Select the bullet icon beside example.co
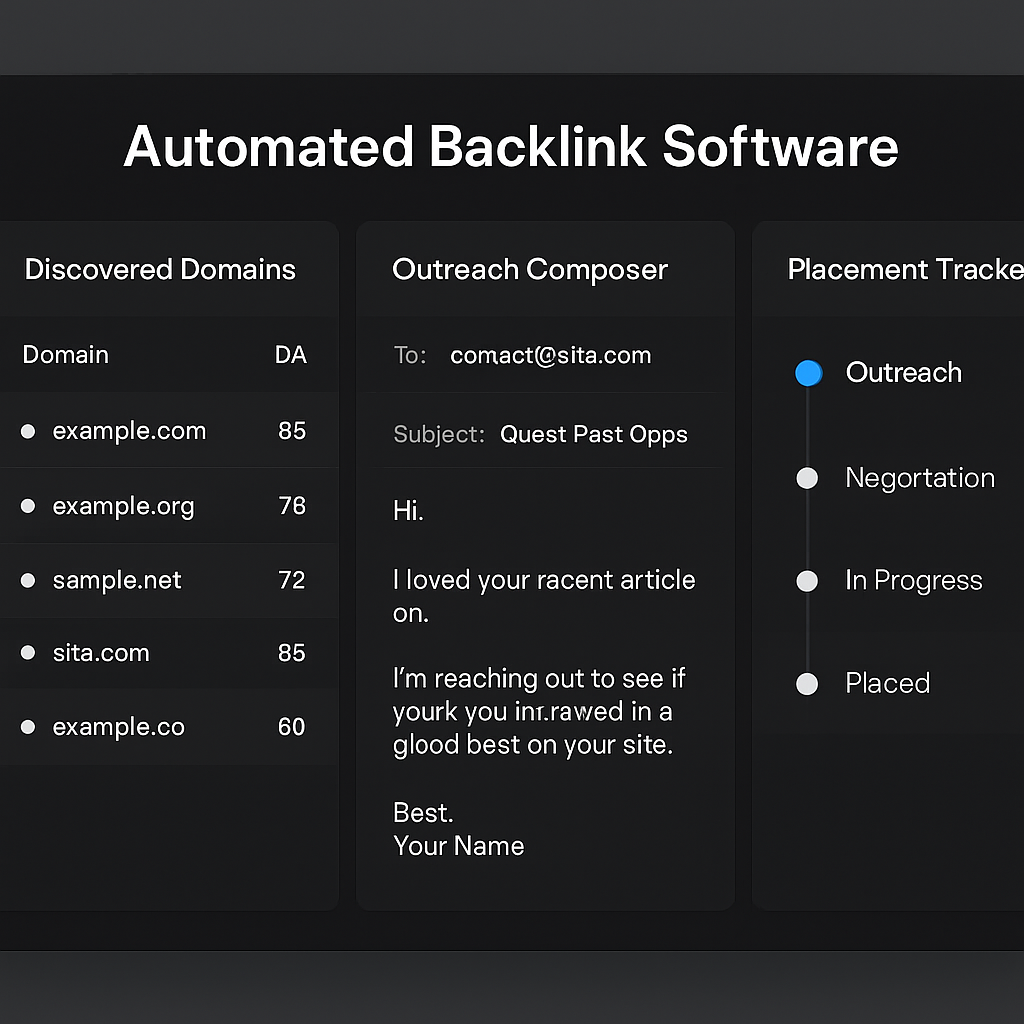 (x=28, y=727)
